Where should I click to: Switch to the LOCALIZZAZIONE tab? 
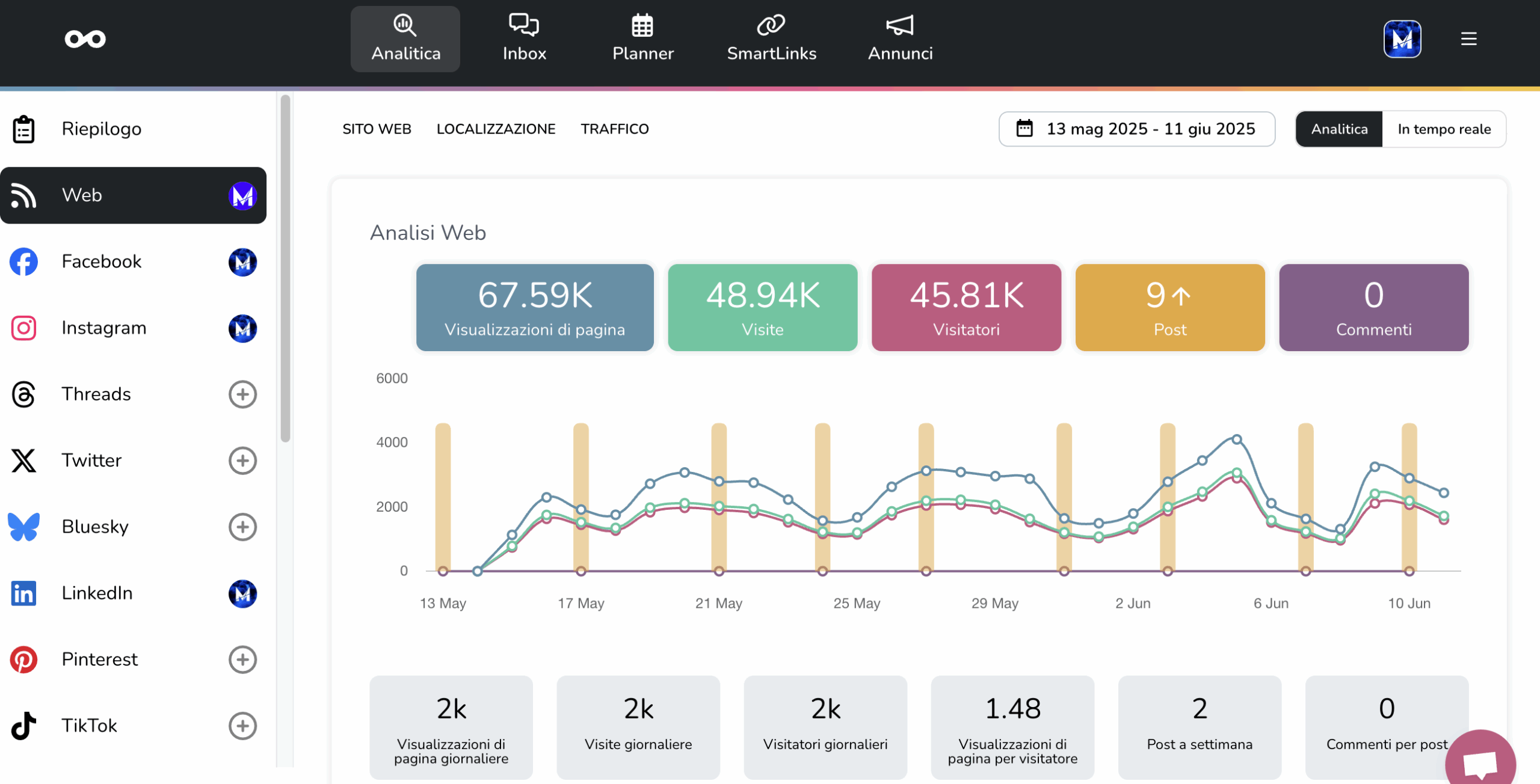point(496,129)
